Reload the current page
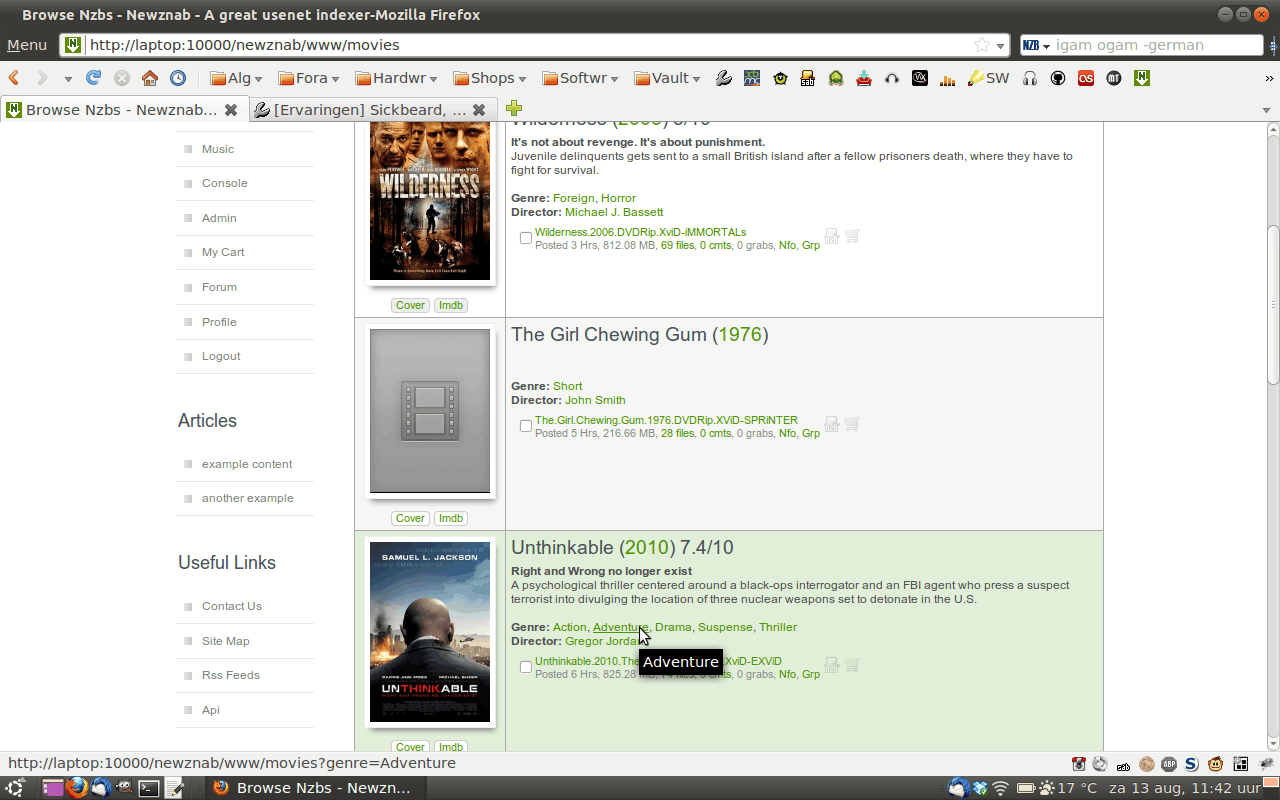This screenshot has height=800, width=1280. 94,78
